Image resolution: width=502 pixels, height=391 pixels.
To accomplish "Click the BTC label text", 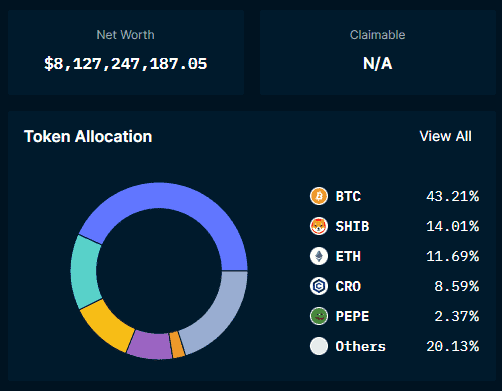I will (x=348, y=196).
